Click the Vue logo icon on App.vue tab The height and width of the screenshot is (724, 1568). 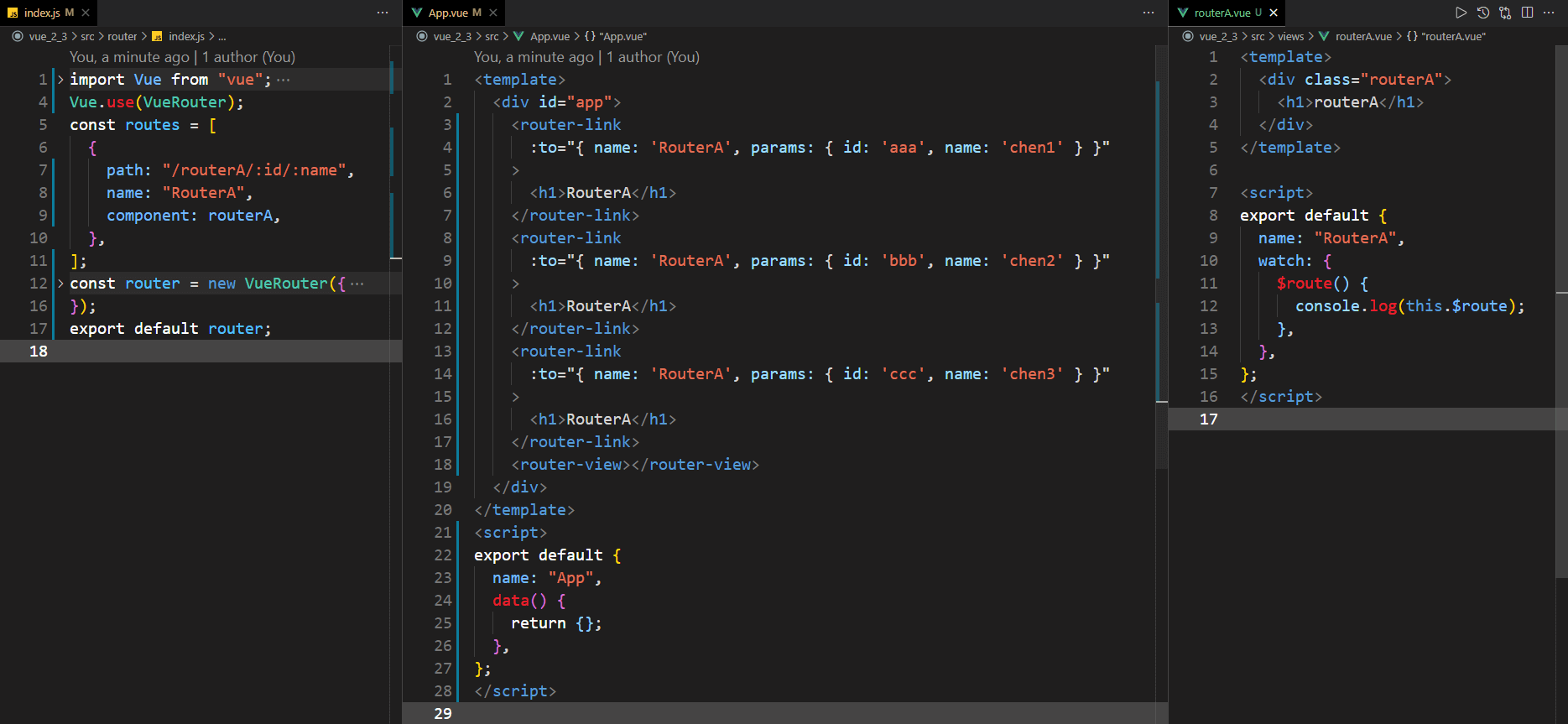coord(417,13)
